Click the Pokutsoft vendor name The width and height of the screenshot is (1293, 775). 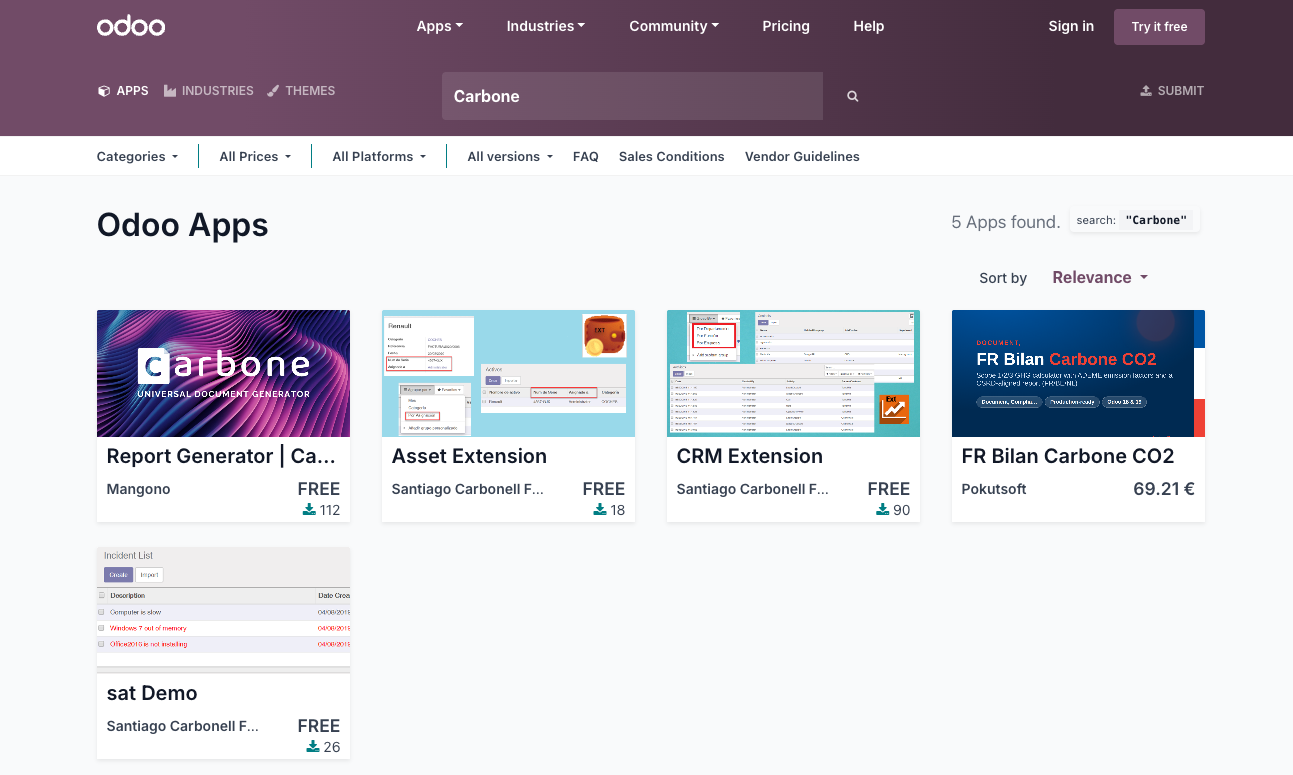(994, 489)
